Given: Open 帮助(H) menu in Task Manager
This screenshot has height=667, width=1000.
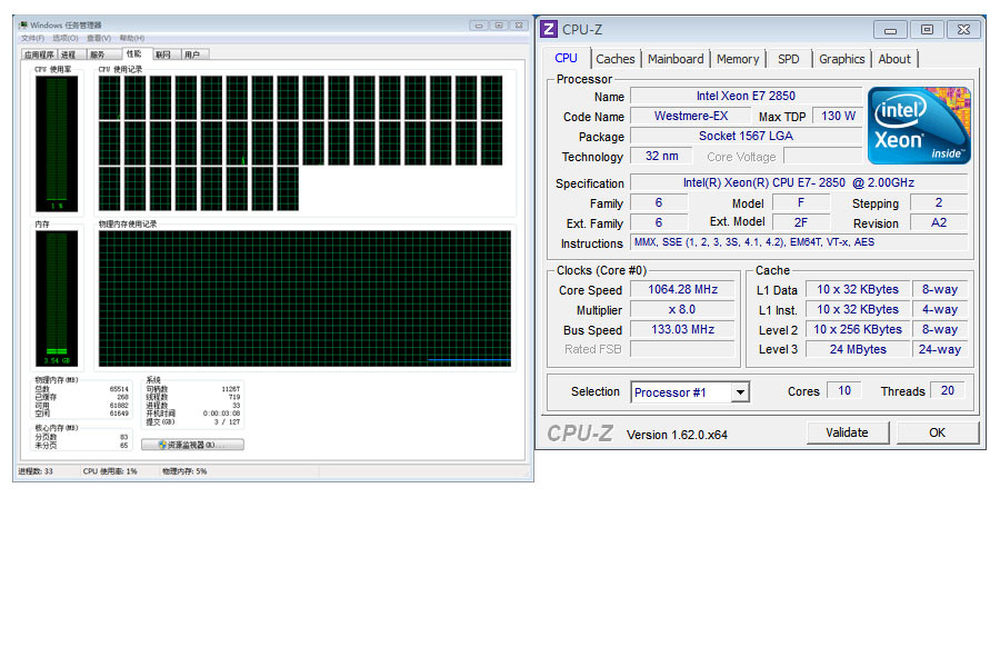Looking at the screenshot, I should pos(132,38).
